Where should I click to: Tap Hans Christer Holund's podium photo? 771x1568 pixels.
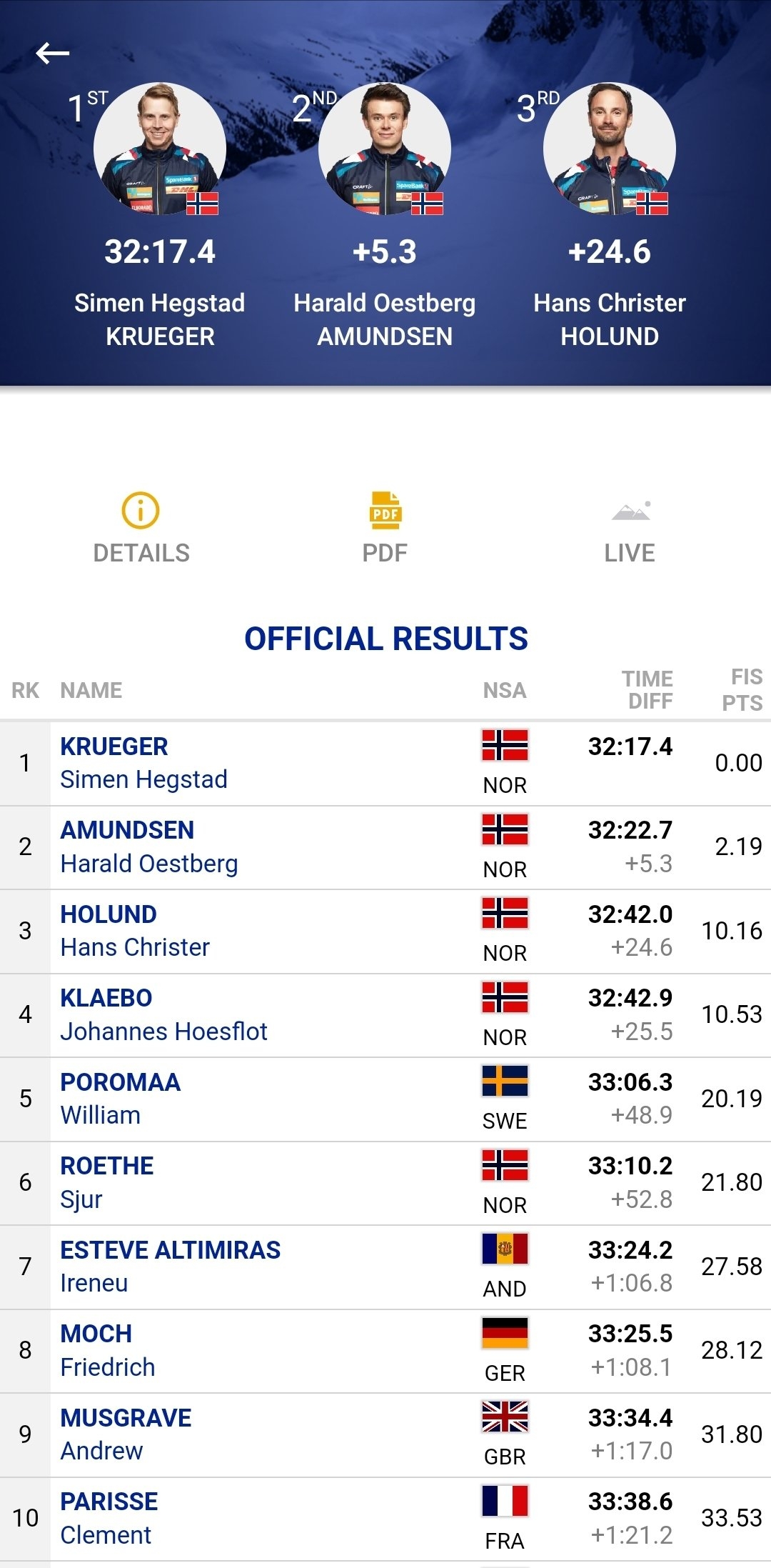610,149
